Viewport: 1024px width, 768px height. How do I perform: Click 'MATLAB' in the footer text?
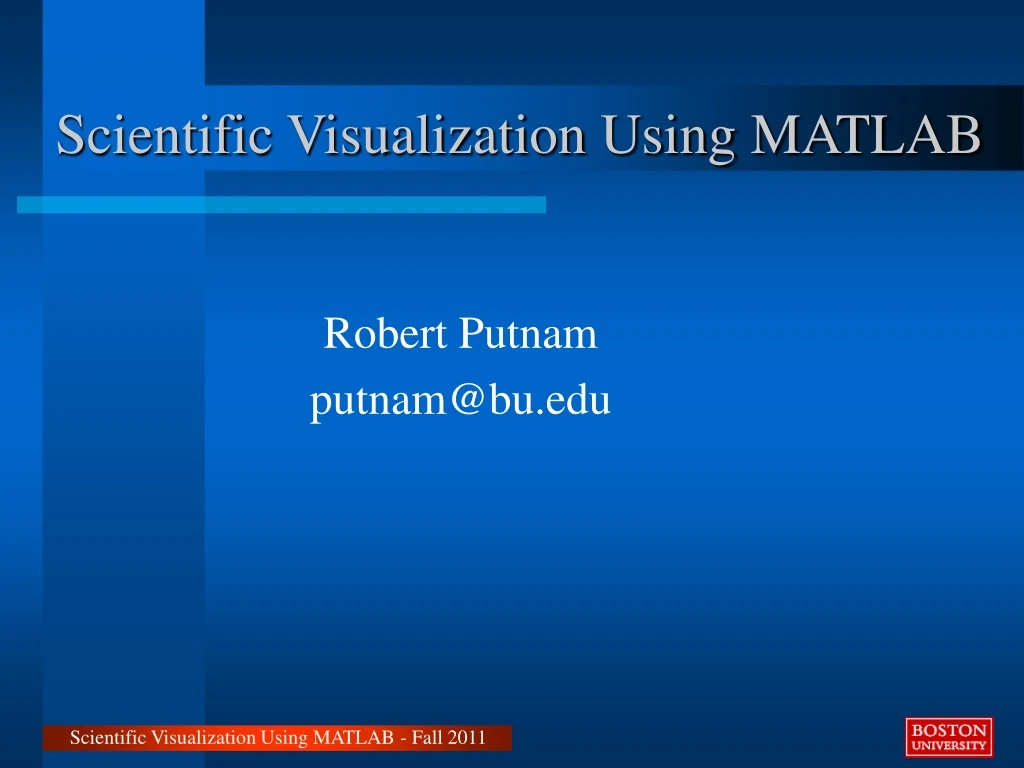(353, 739)
